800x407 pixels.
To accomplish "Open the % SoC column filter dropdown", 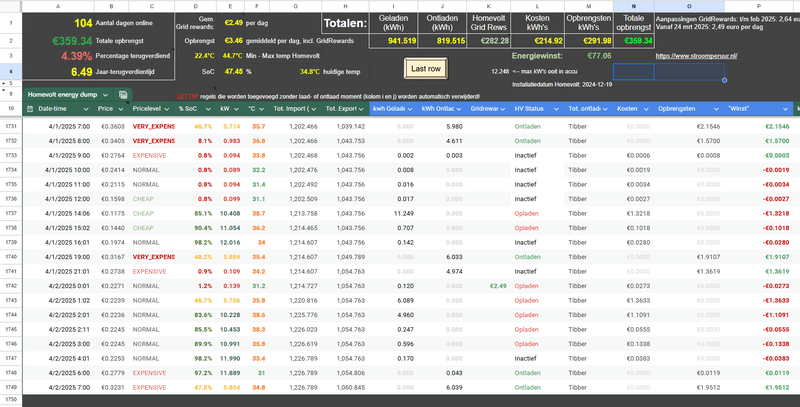I will tap(208, 109).
